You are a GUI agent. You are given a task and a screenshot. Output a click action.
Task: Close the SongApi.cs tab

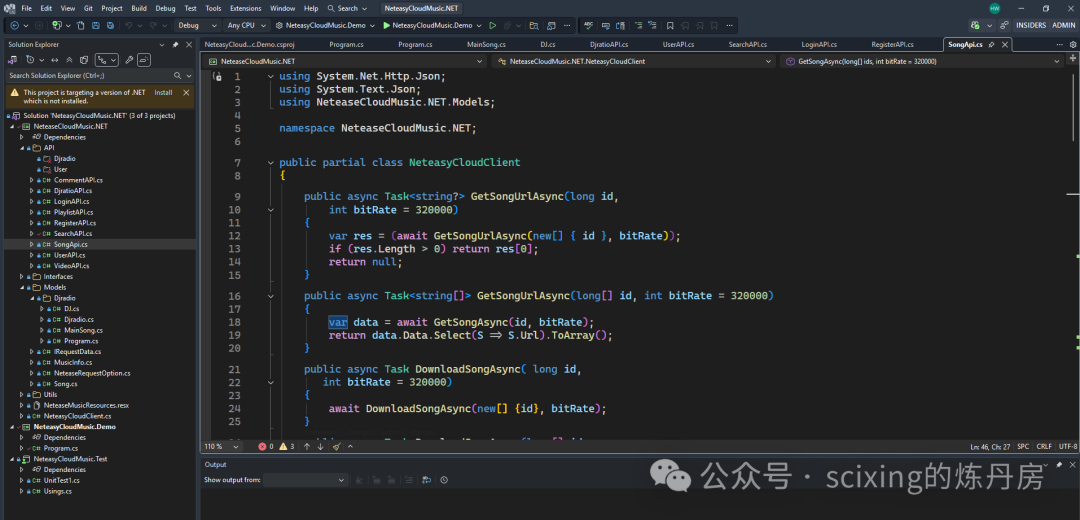click(1005, 44)
